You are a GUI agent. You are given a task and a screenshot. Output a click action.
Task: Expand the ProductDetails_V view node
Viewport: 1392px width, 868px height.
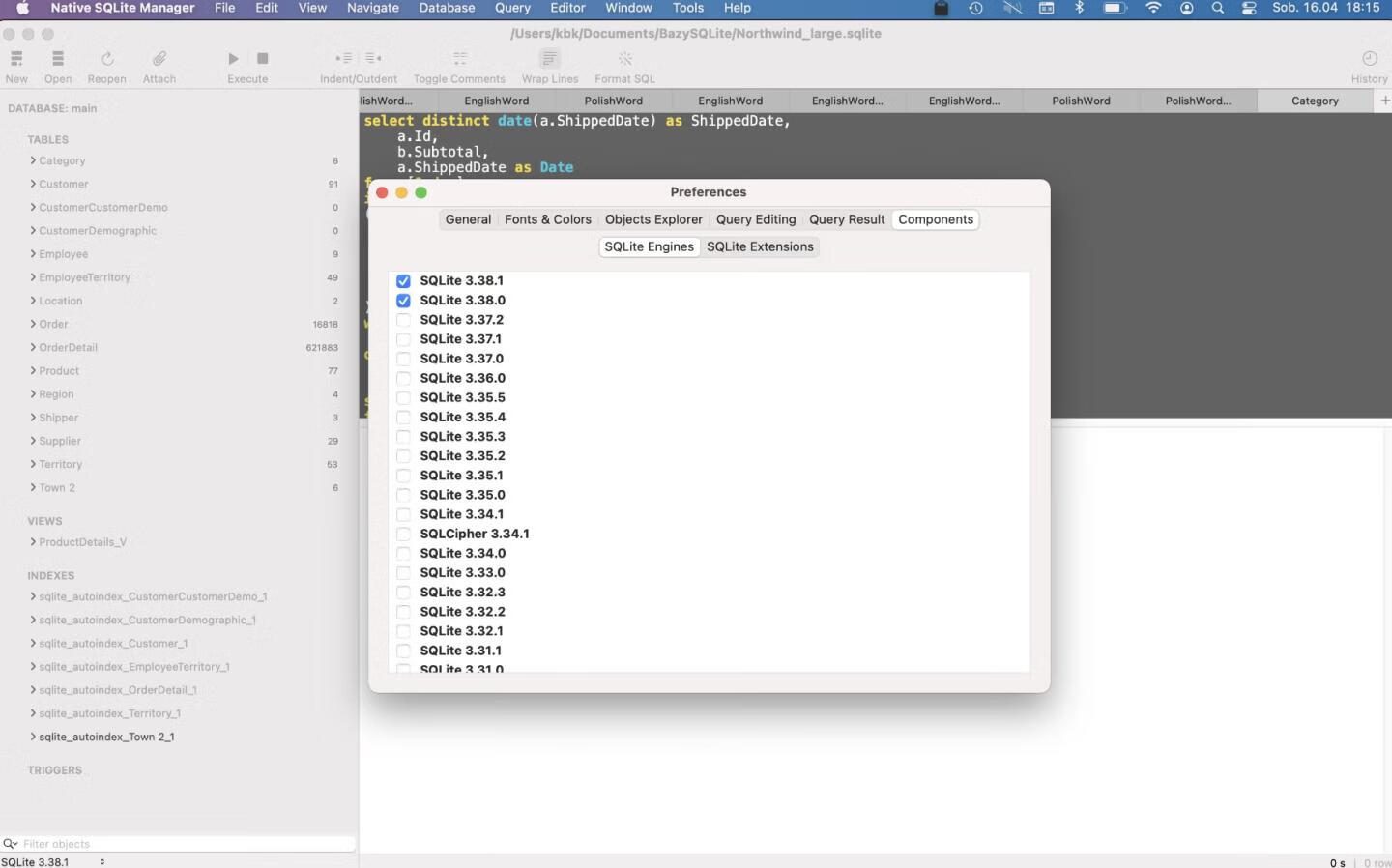click(33, 542)
